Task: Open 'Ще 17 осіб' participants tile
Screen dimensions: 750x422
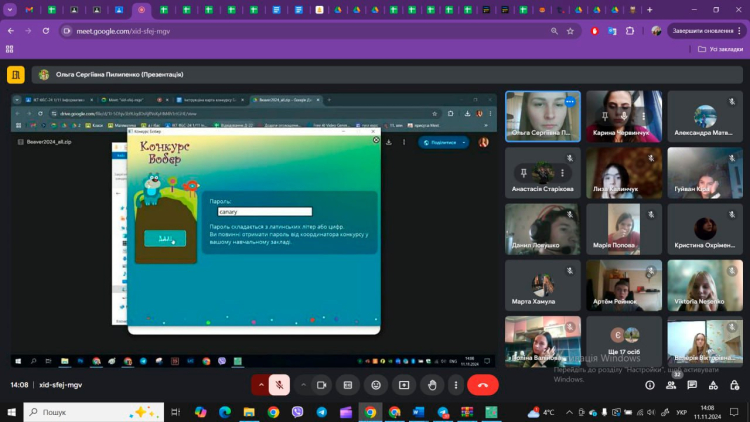Action: (x=624, y=341)
